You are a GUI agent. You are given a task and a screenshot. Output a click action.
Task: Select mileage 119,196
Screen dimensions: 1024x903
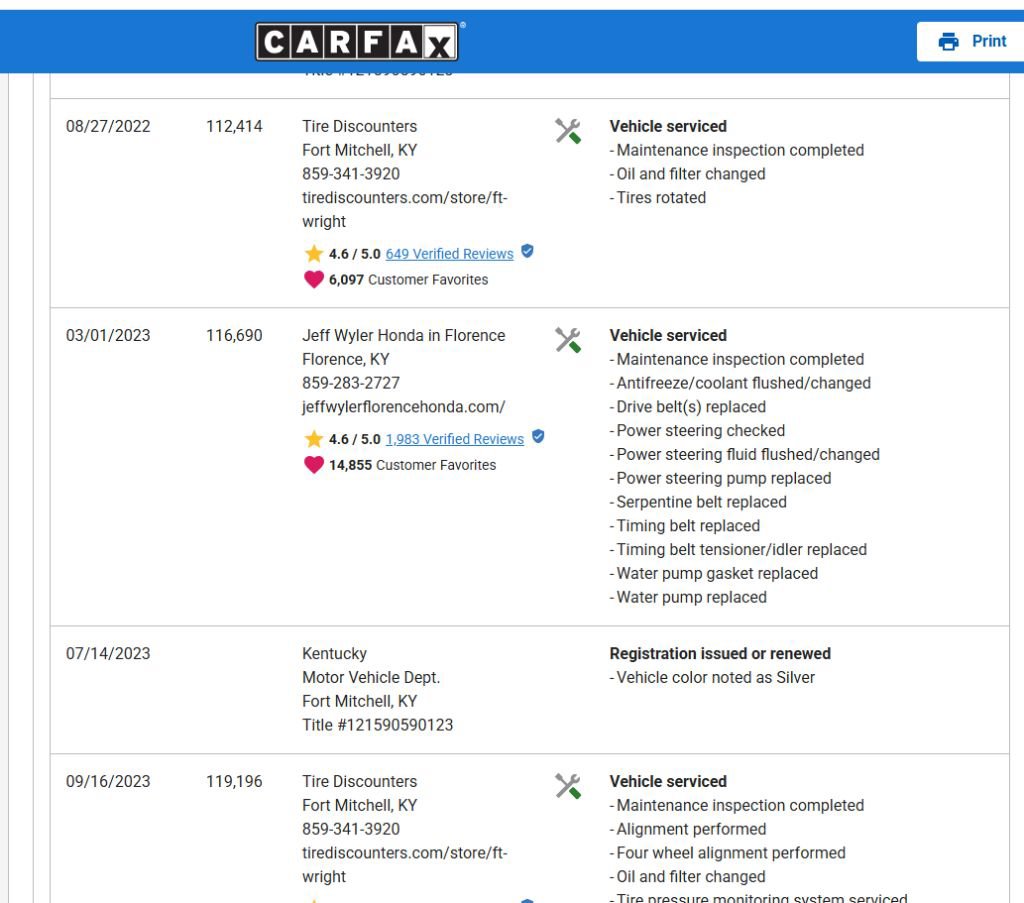[x=234, y=782]
